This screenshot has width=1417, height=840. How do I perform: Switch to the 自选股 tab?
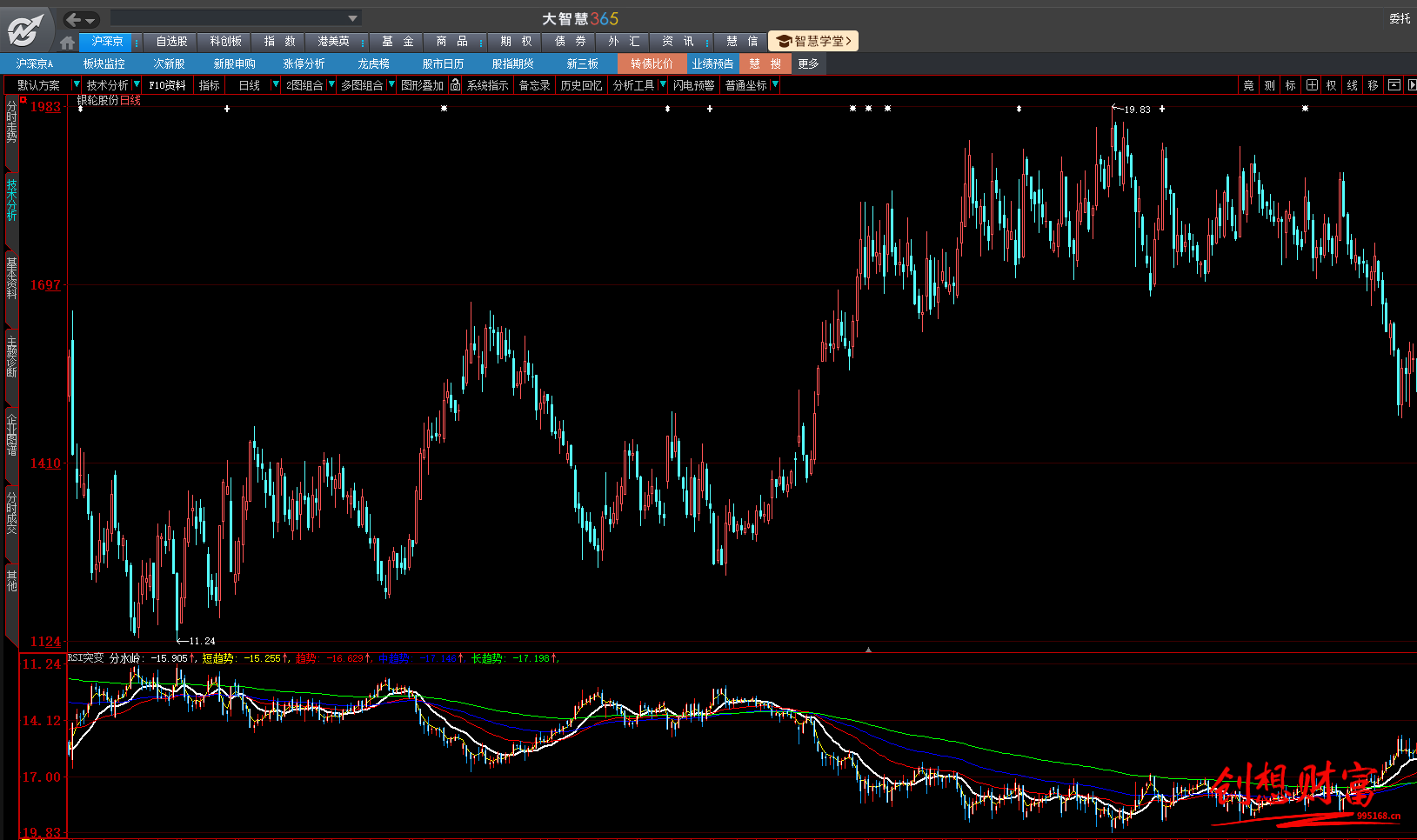[x=171, y=42]
